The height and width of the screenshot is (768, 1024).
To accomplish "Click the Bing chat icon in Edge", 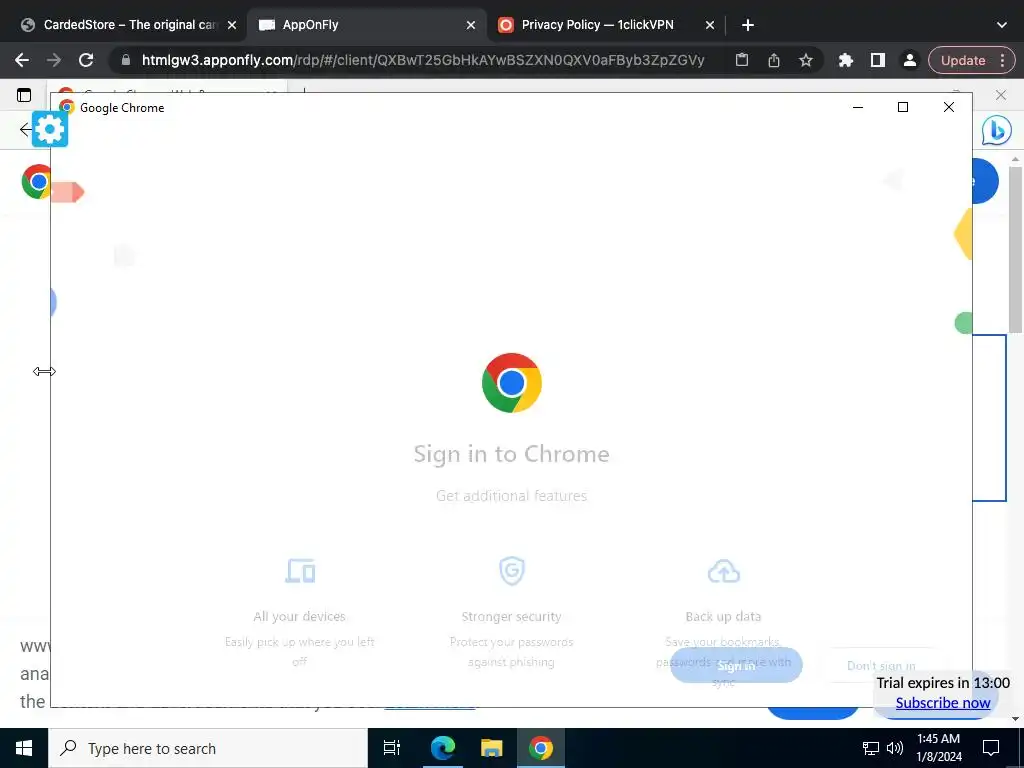I will tap(997, 130).
